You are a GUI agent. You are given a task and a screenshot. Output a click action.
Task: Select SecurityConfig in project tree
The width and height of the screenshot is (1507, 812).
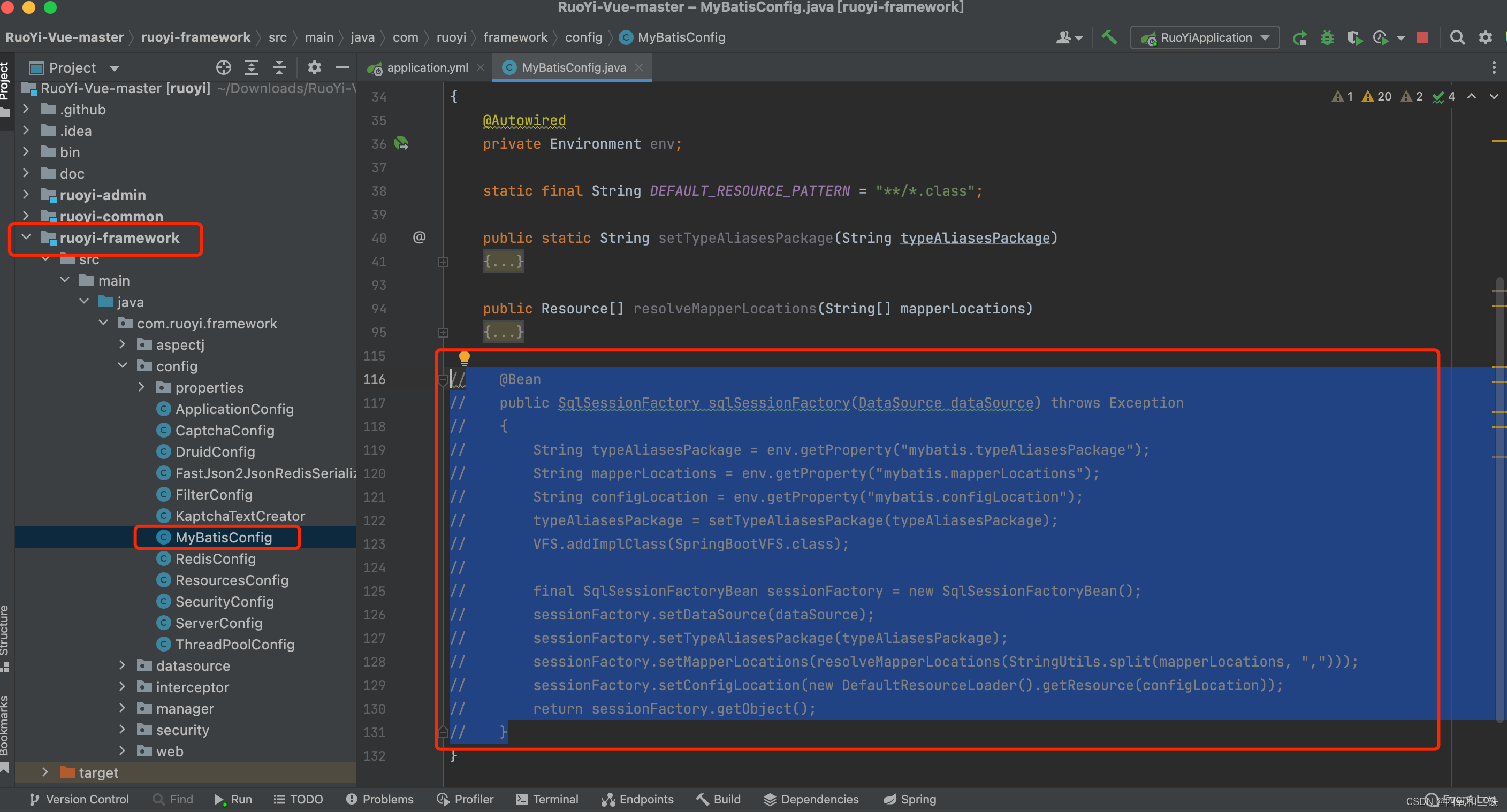coord(224,601)
